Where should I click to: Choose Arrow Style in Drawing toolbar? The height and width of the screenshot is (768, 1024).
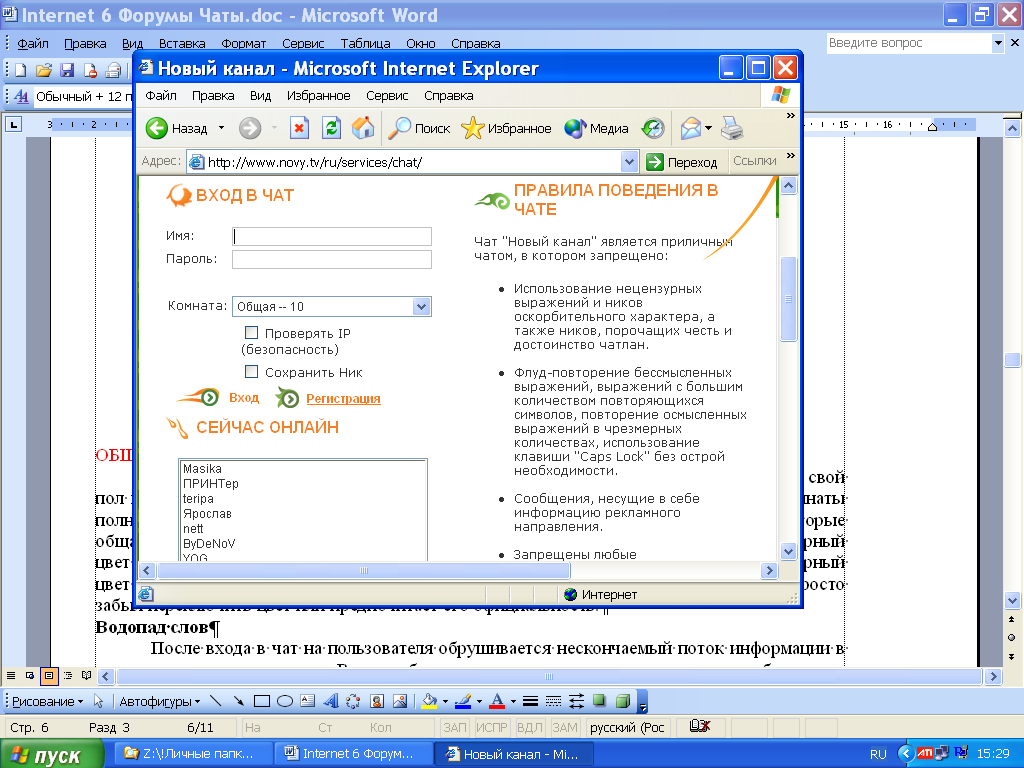pyautogui.click(x=576, y=701)
